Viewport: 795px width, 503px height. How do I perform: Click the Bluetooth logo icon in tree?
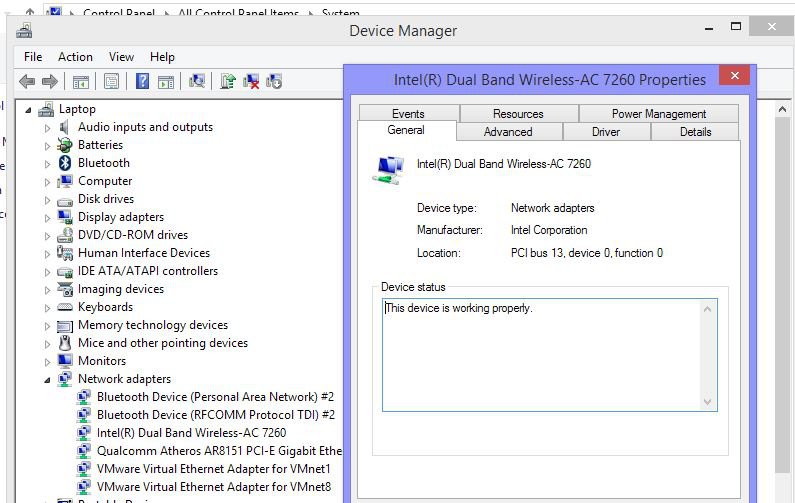pos(65,163)
